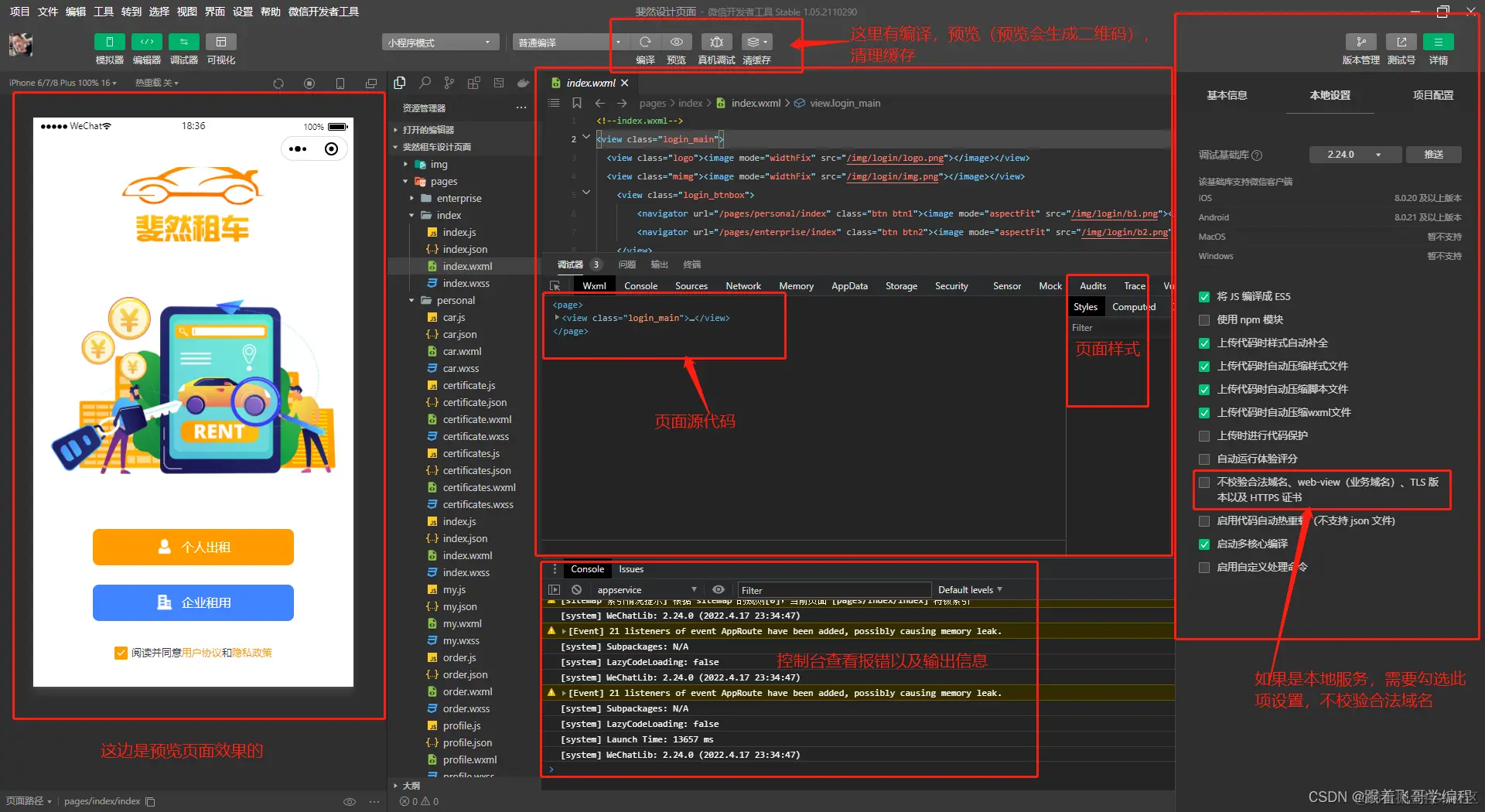The height and width of the screenshot is (812, 1485).
Task: Open the 文件 menu
Action: point(48,12)
